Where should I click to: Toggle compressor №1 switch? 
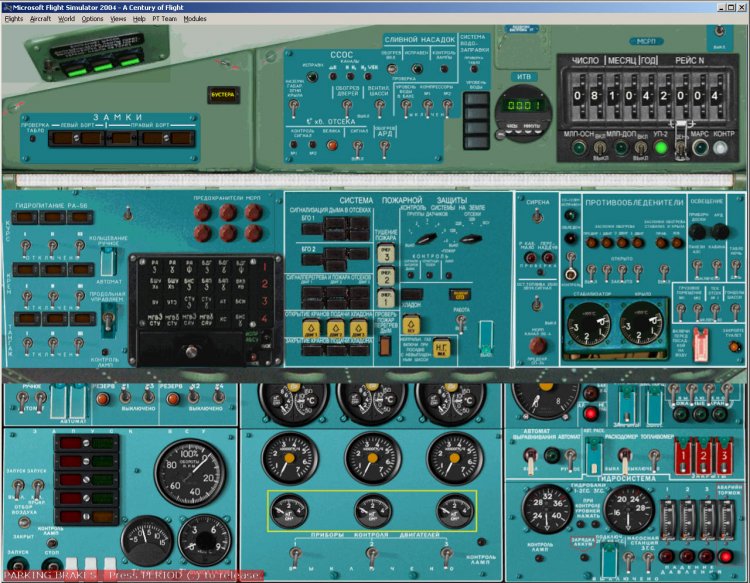[x=428, y=107]
